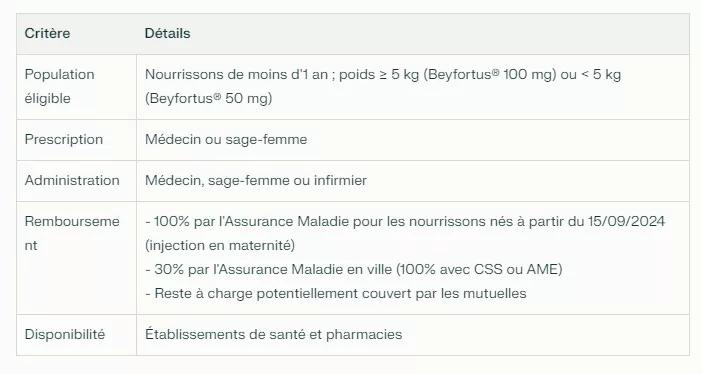This screenshot has height=374, width=702.
Task: Click Médecin, sage-femme ou infirmier cell
Action: (x=256, y=181)
